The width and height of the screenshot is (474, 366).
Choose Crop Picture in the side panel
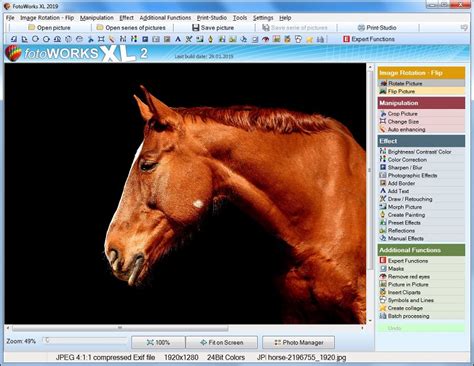point(421,114)
